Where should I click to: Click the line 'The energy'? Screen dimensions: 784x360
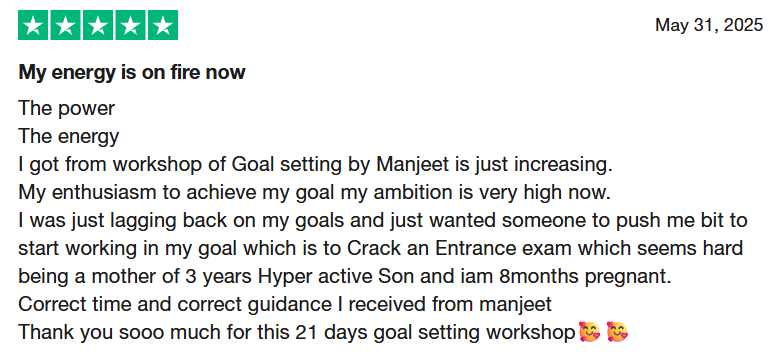(x=68, y=136)
